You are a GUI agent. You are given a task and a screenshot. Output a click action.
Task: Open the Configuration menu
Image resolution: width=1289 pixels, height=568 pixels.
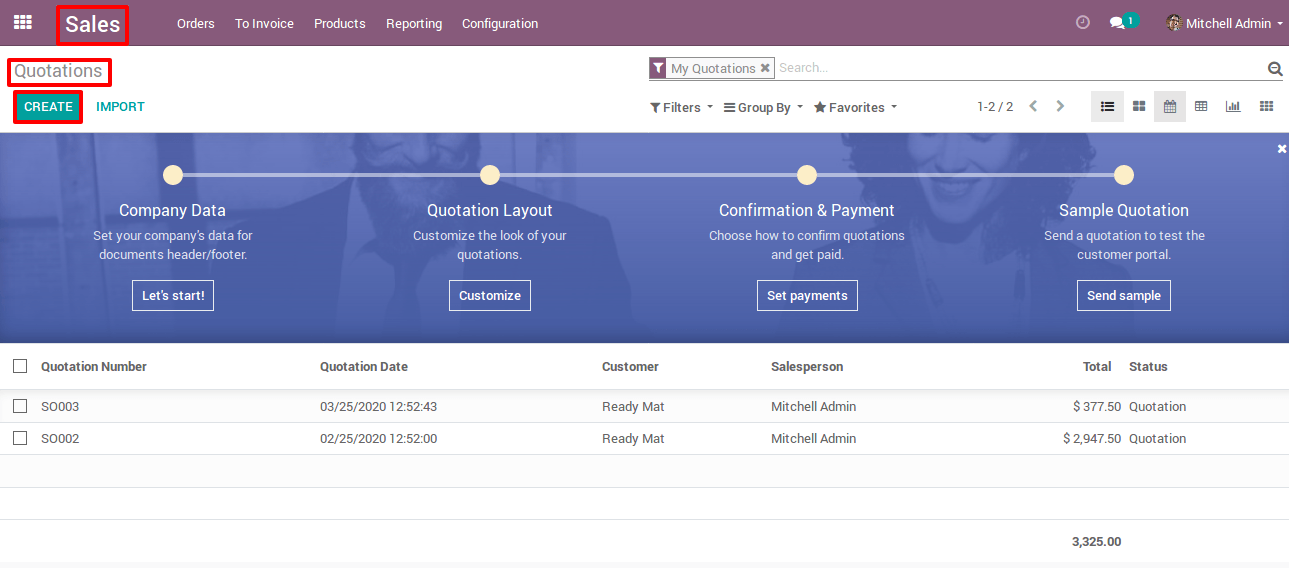[x=500, y=23]
